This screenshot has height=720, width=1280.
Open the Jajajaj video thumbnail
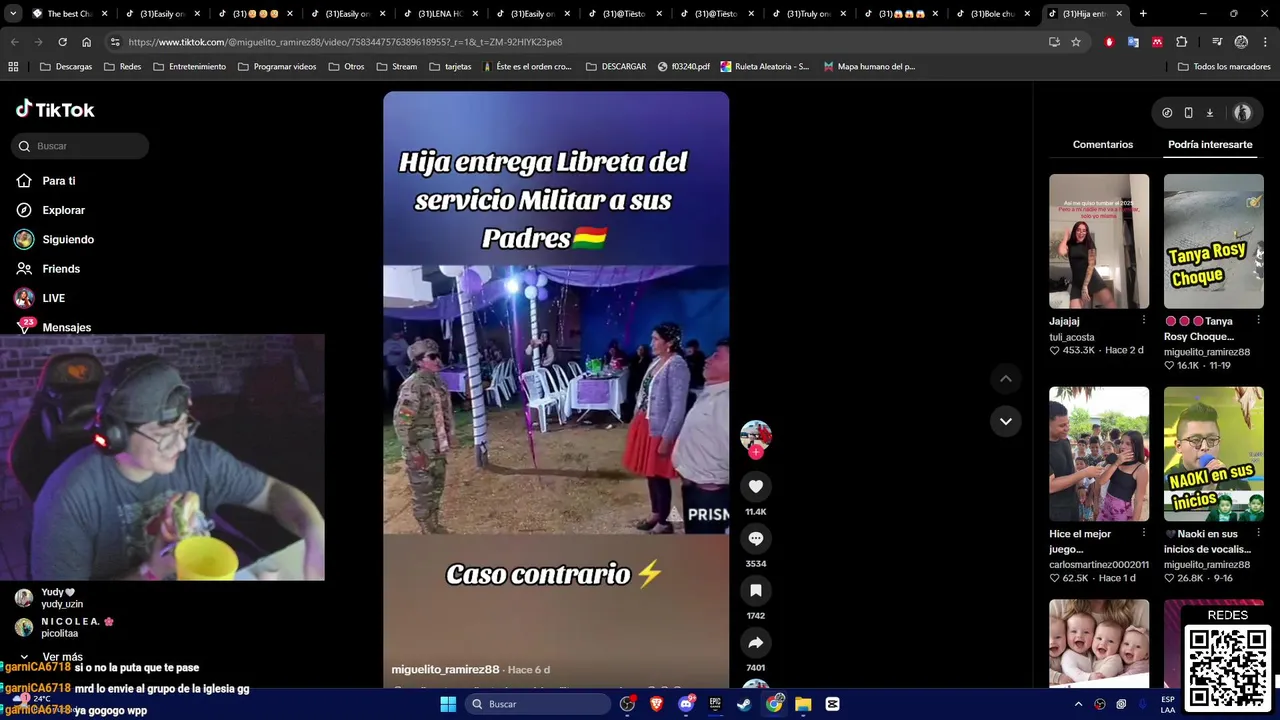click(x=1099, y=241)
